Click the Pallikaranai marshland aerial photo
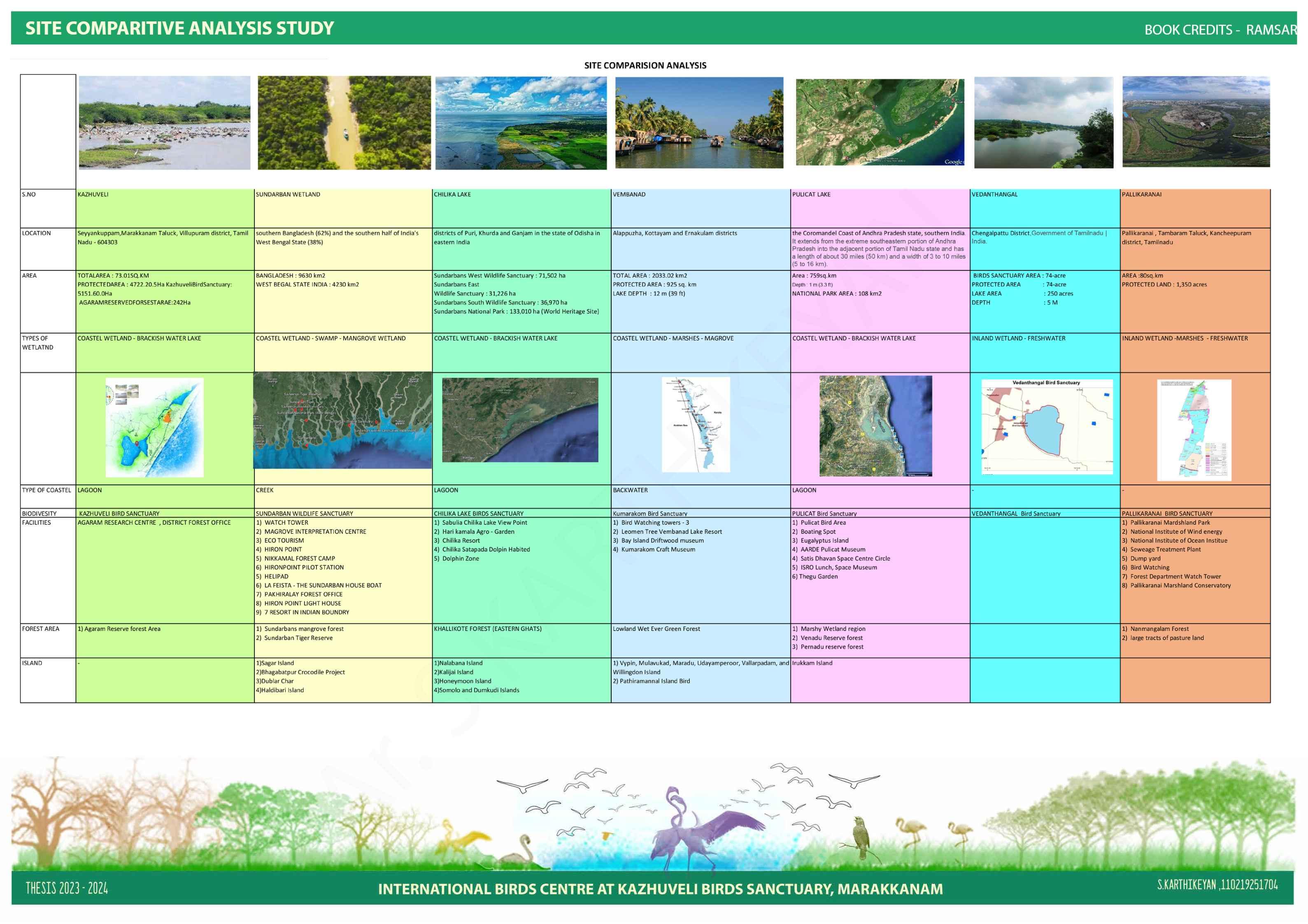Image resolution: width=1308 pixels, height=924 pixels. [x=1196, y=122]
